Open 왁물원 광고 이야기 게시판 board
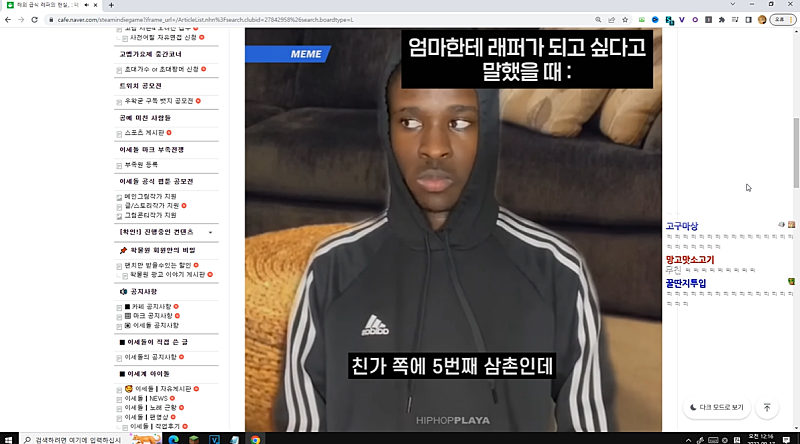Viewport: 800px width, 444px height. pyautogui.click(x=167, y=275)
